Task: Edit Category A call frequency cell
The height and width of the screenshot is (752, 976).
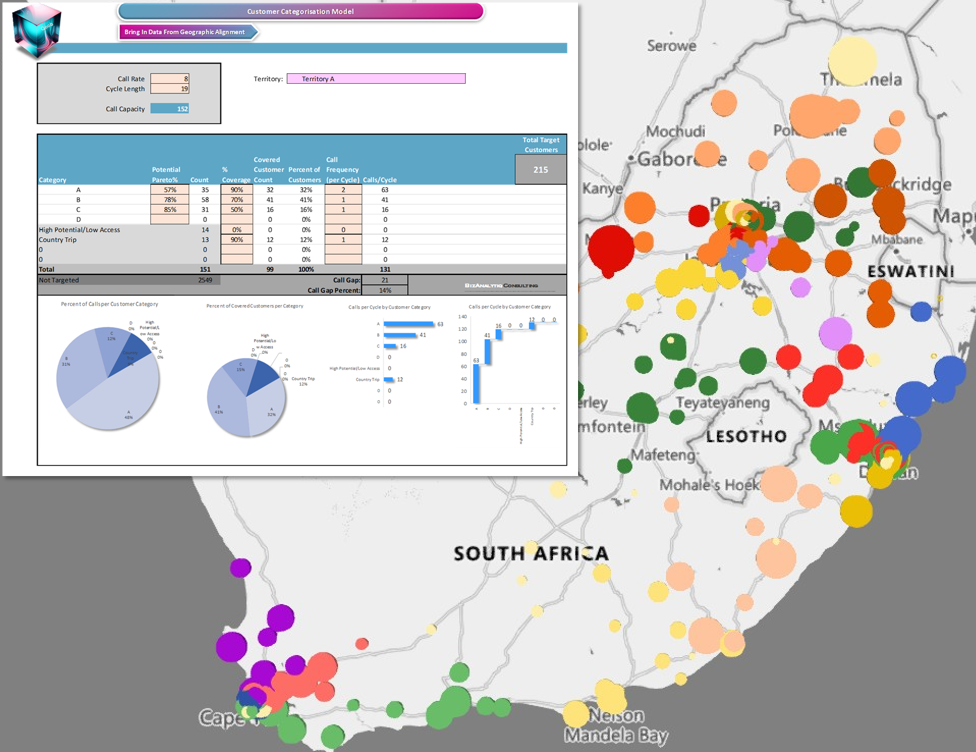Action: pyautogui.click(x=342, y=189)
